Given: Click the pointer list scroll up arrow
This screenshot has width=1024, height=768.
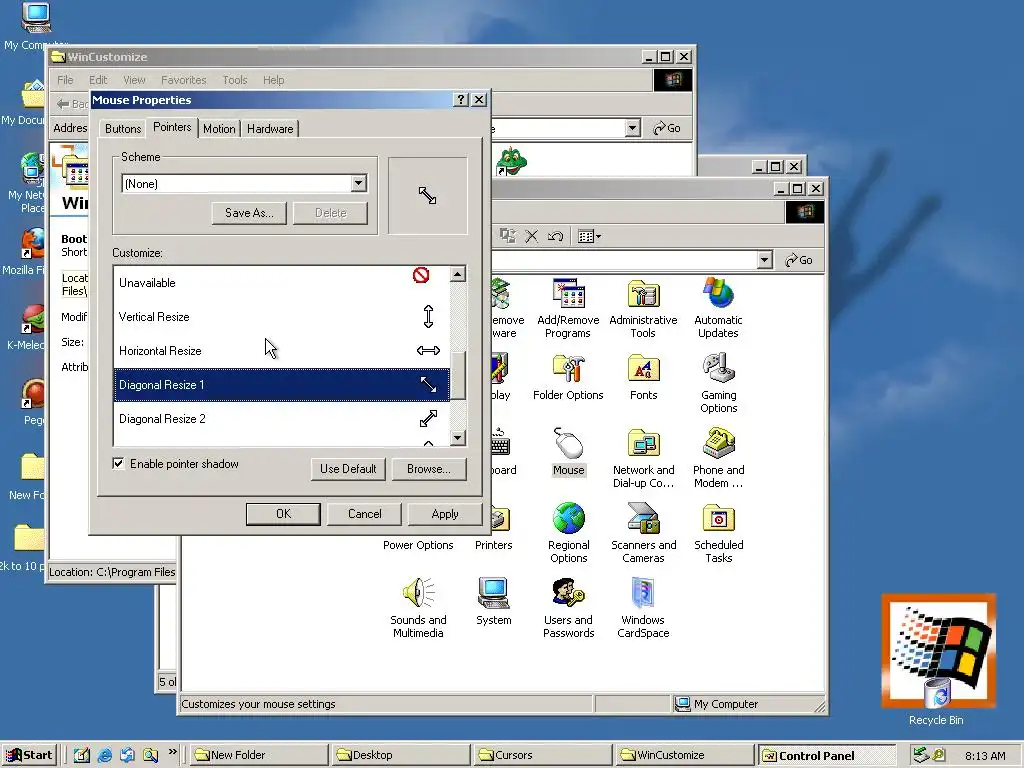Looking at the screenshot, I should point(458,274).
